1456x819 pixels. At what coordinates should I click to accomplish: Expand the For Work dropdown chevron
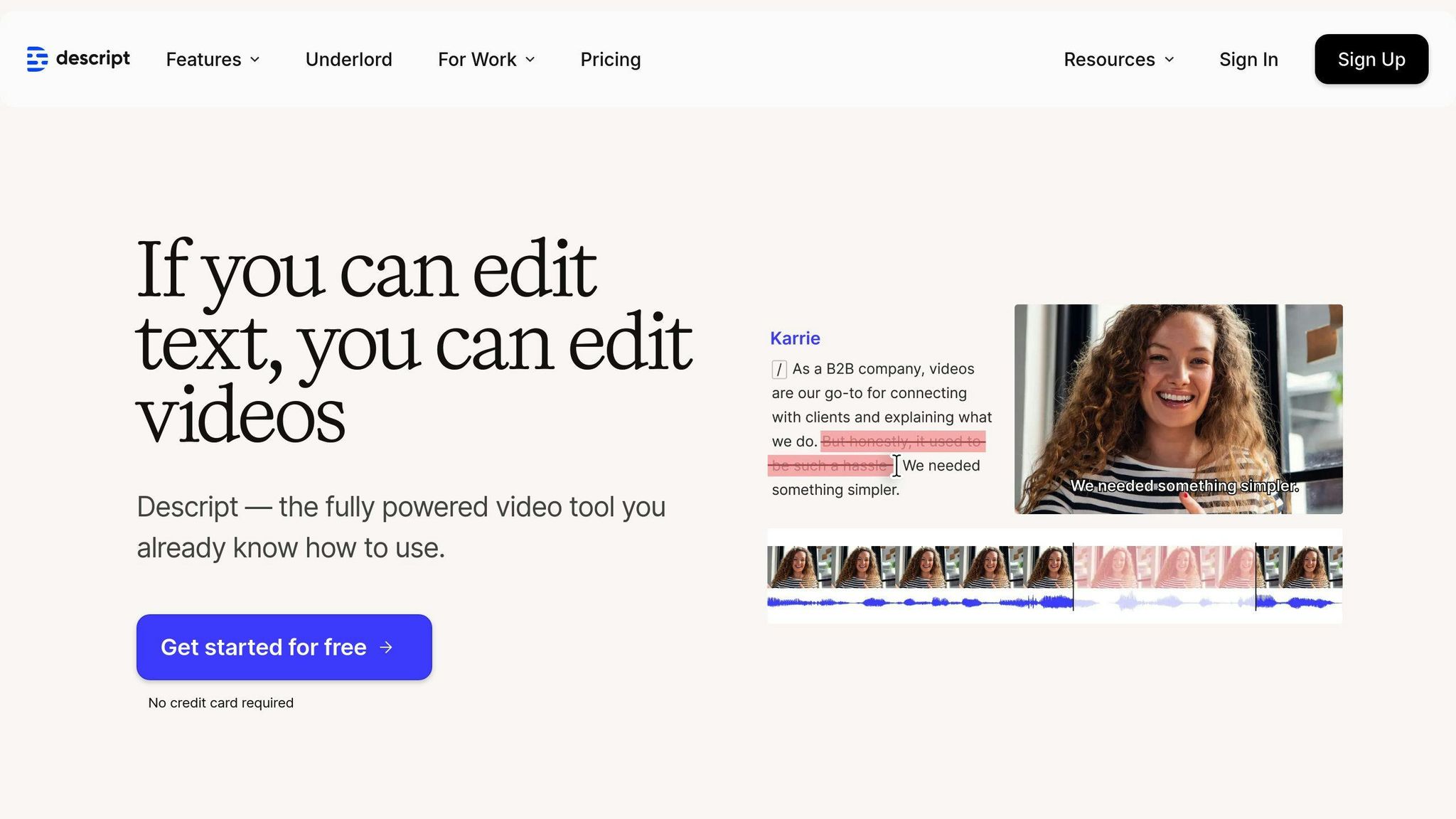pyautogui.click(x=530, y=60)
